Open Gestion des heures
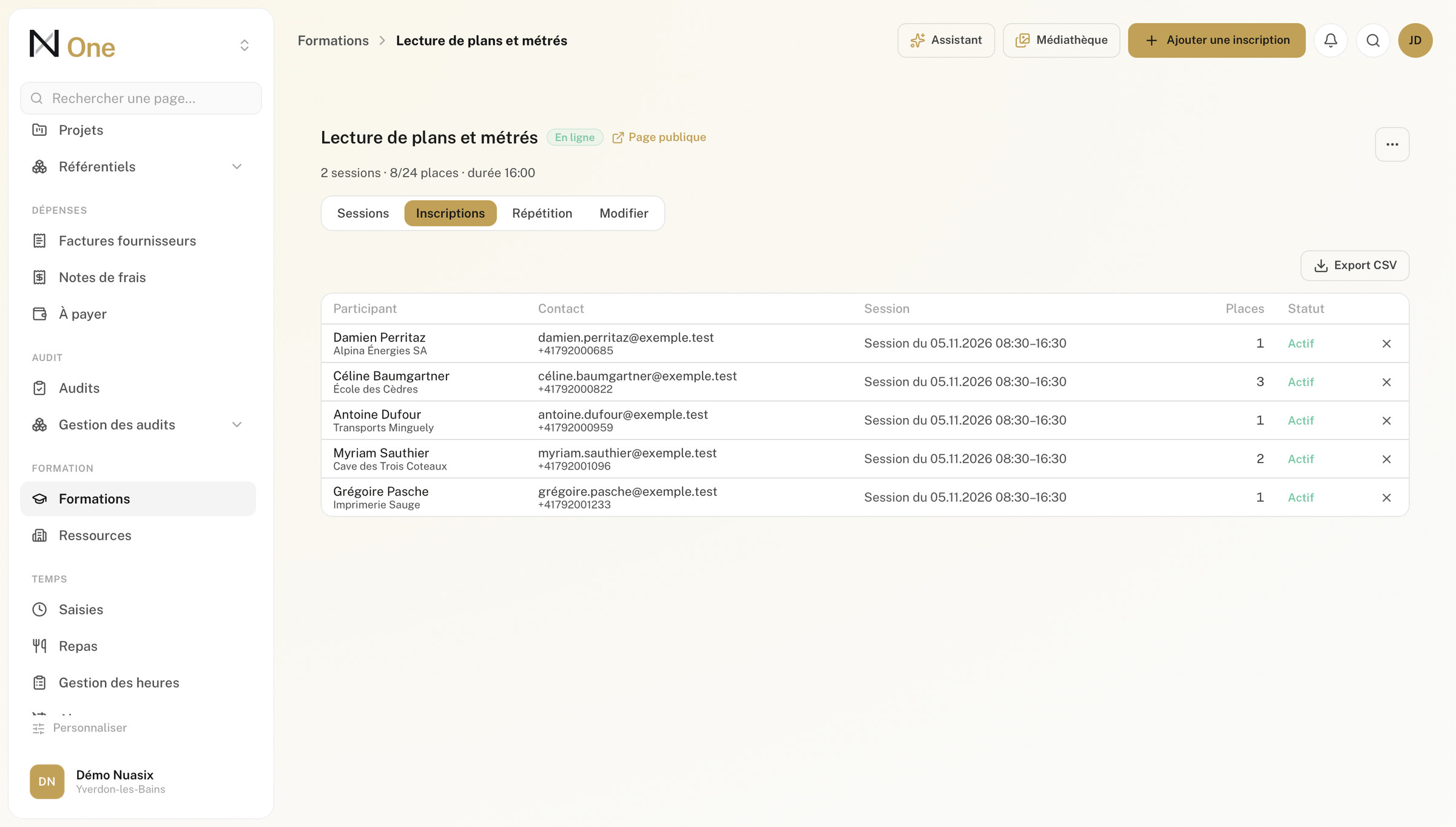The image size is (1456, 827). 138,683
